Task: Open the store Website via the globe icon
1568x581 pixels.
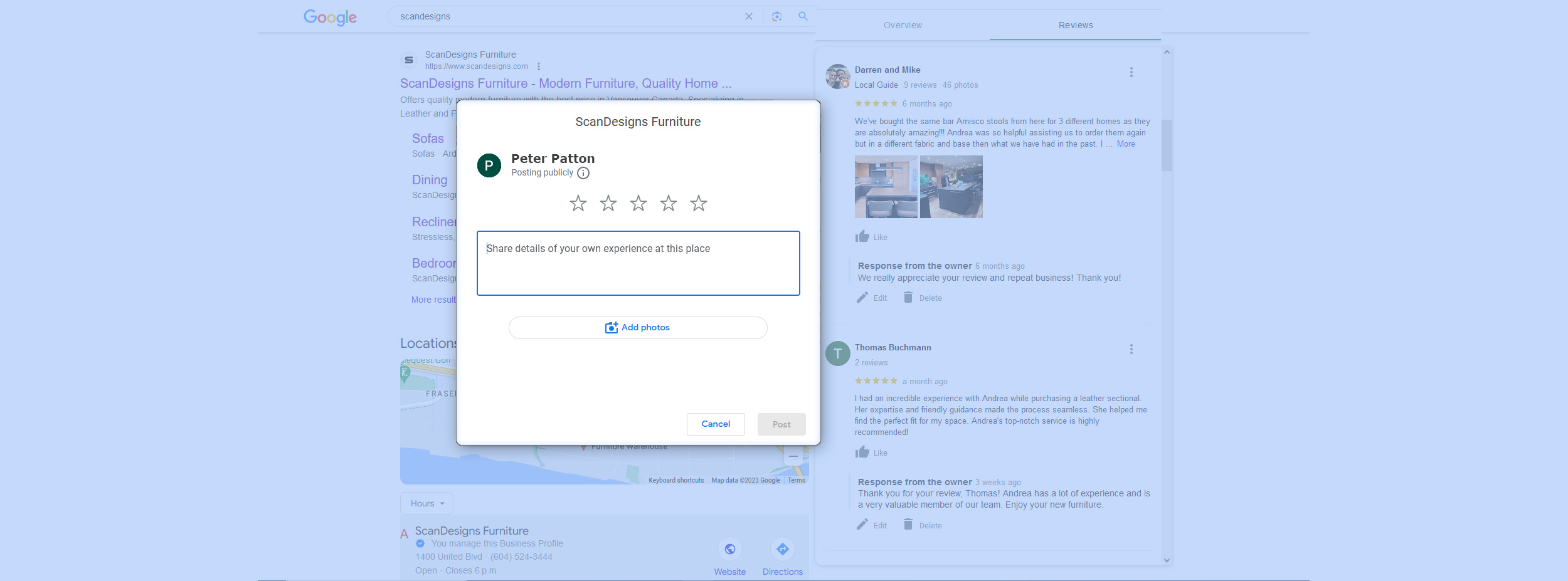Action: pos(729,548)
